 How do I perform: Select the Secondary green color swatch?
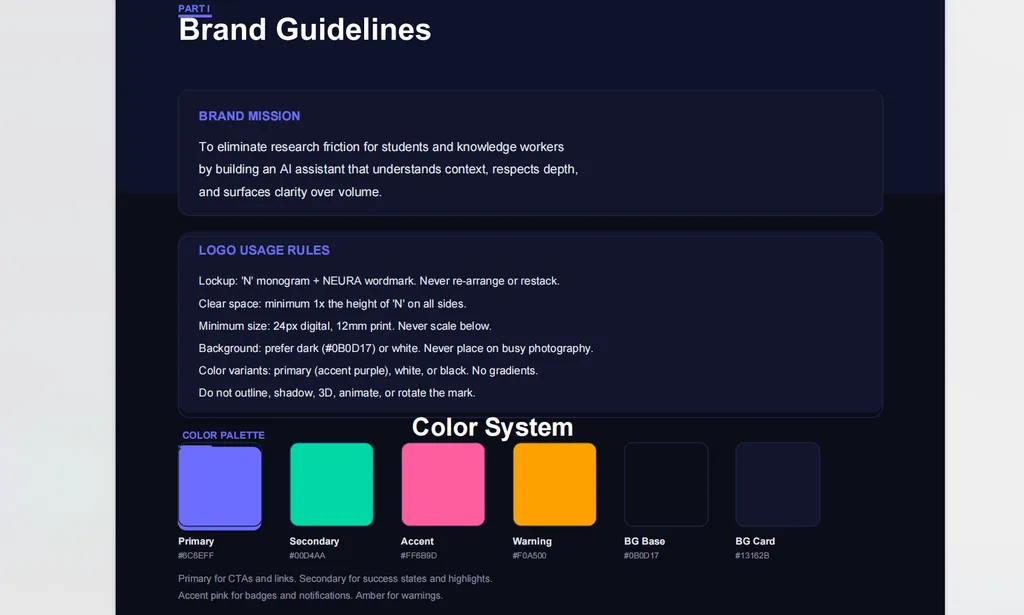click(x=332, y=484)
